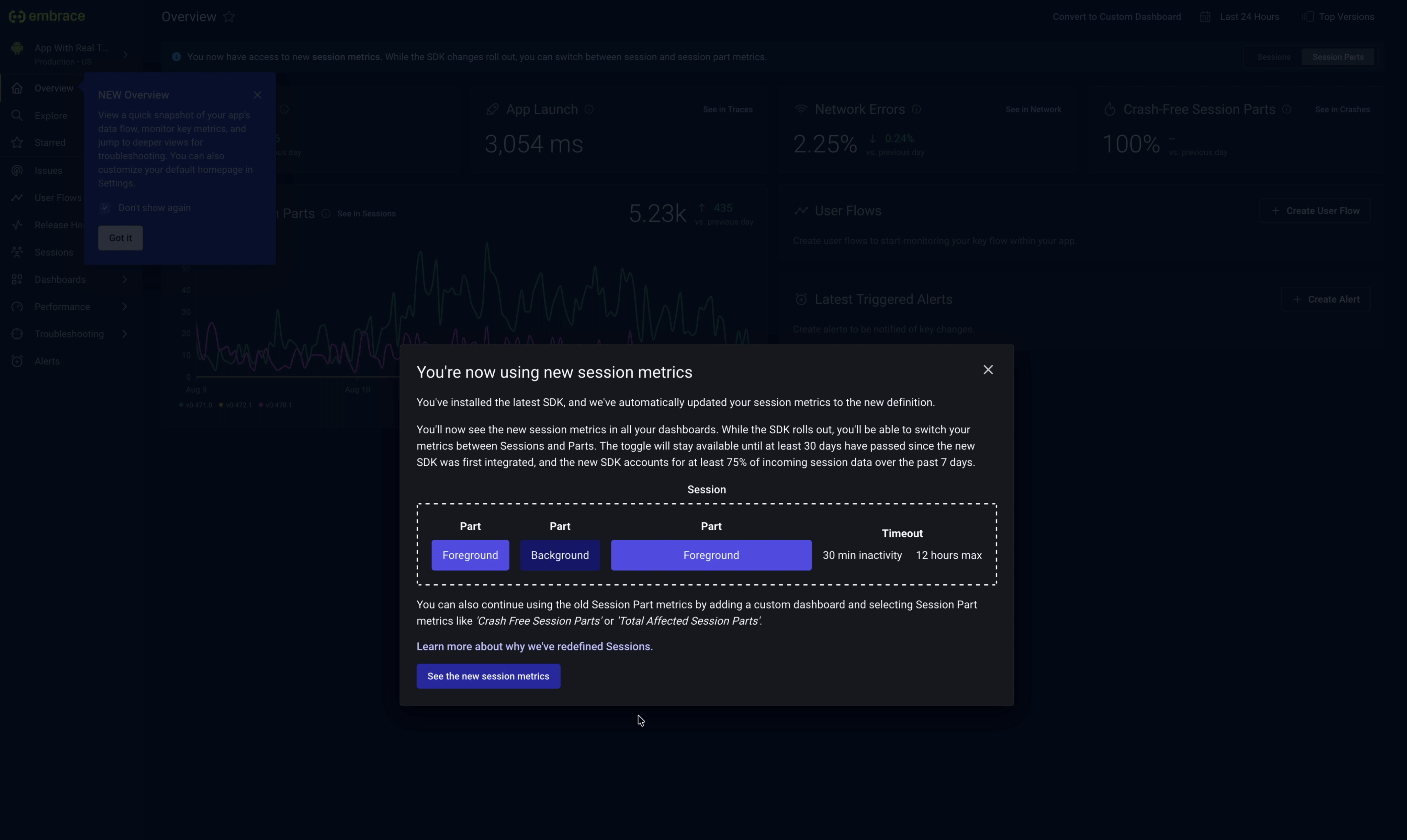This screenshot has width=1407, height=840.
Task: Open the Top Versions filter
Action: (x=1339, y=17)
